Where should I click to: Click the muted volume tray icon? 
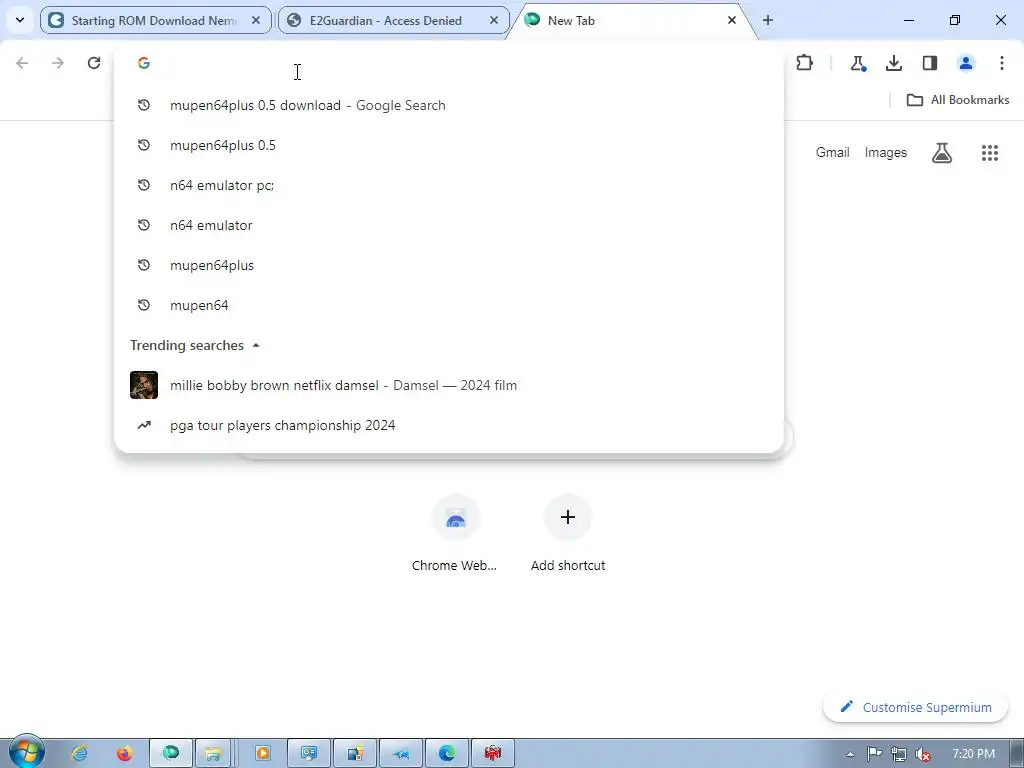pos(923,754)
